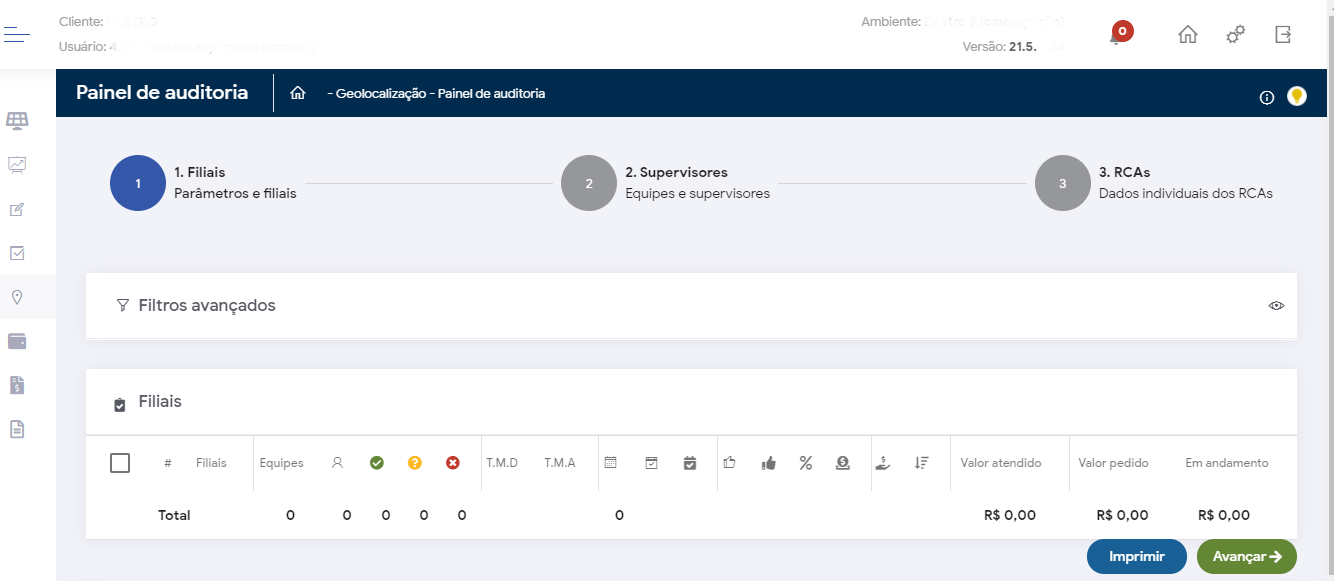Open the presentation chart sidebar icon
This screenshot has width=1334, height=581.
(17, 165)
